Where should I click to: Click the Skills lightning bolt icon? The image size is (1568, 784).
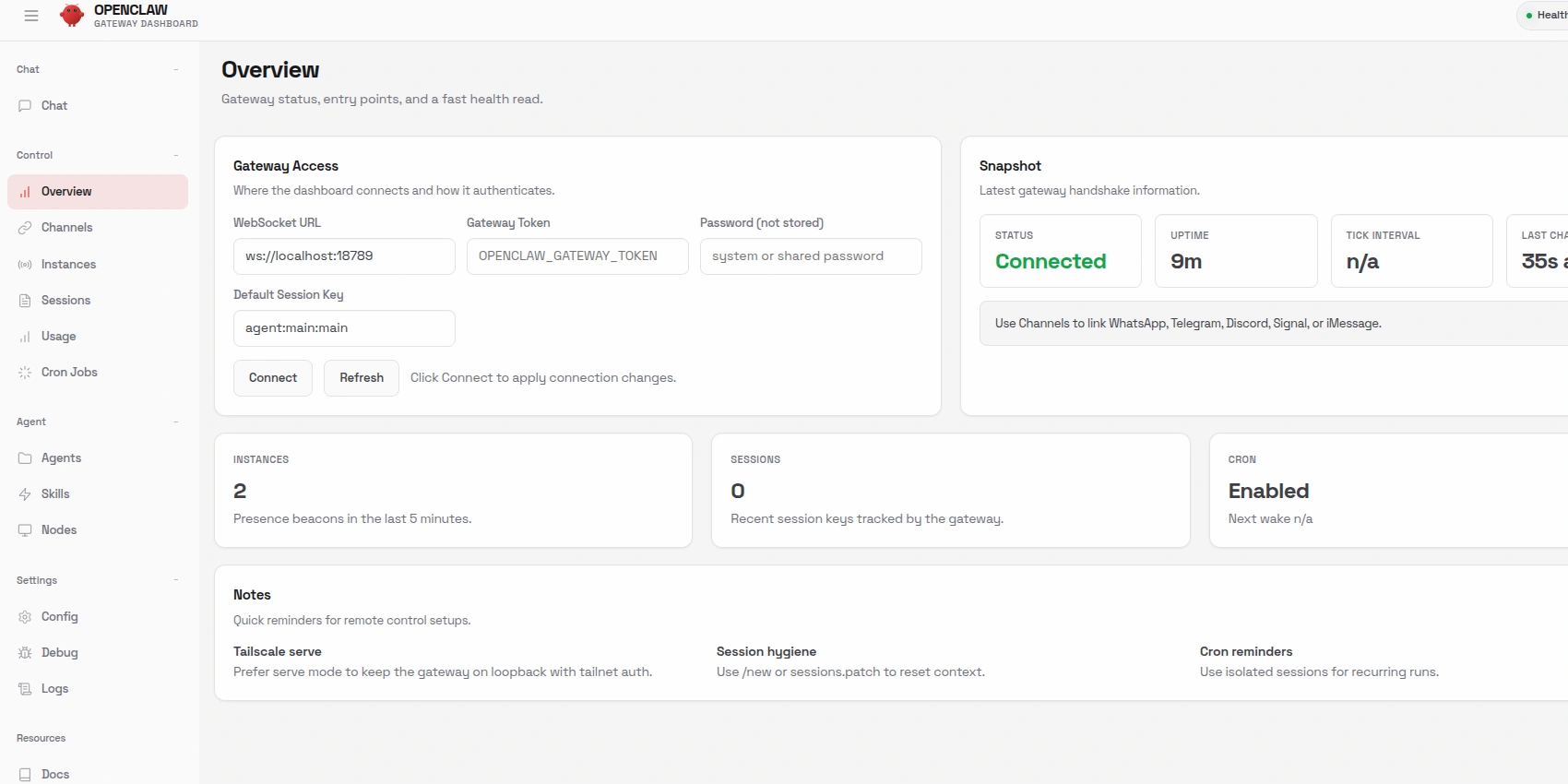(x=25, y=494)
